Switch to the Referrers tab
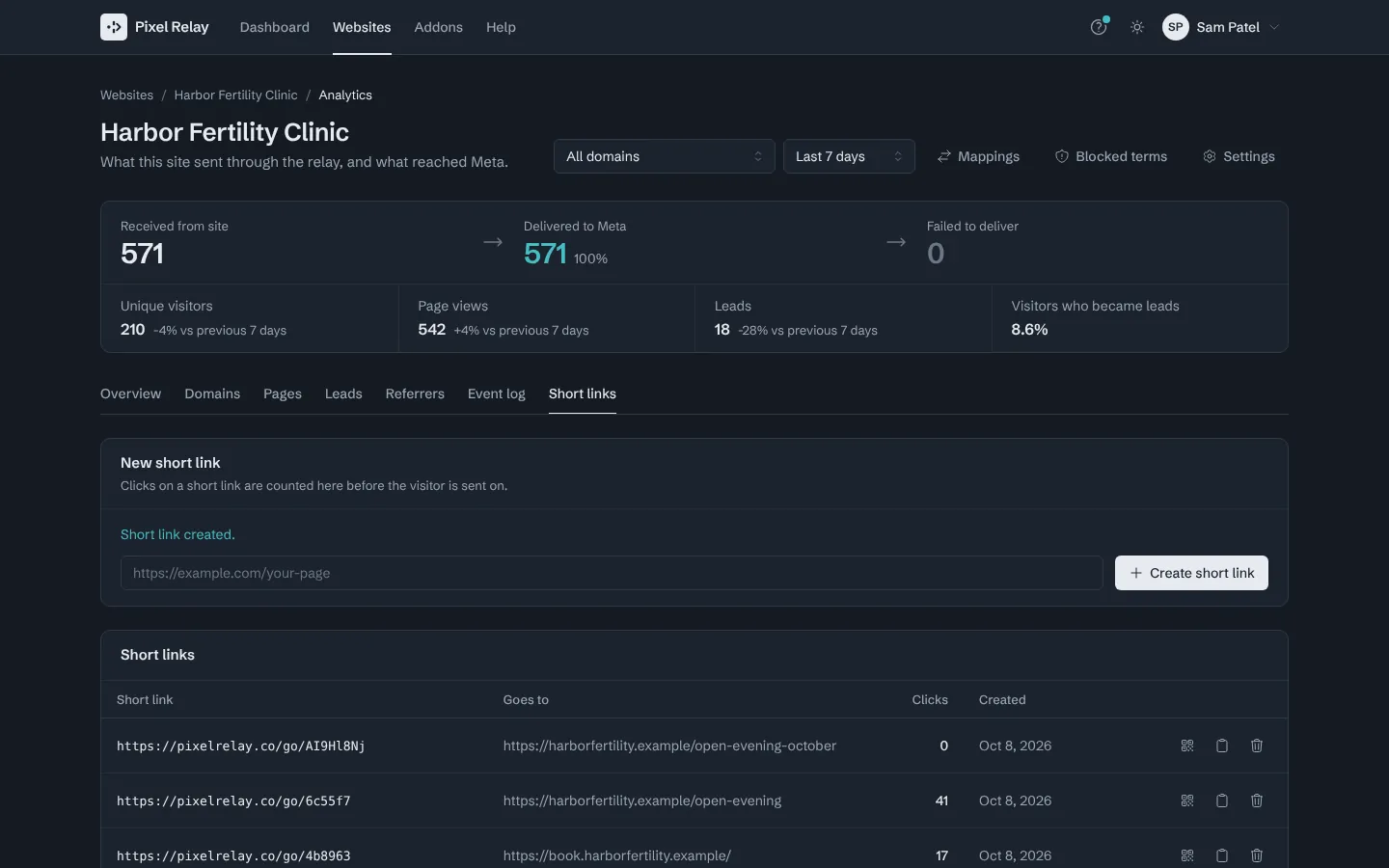The height and width of the screenshot is (868, 1389). point(415,393)
